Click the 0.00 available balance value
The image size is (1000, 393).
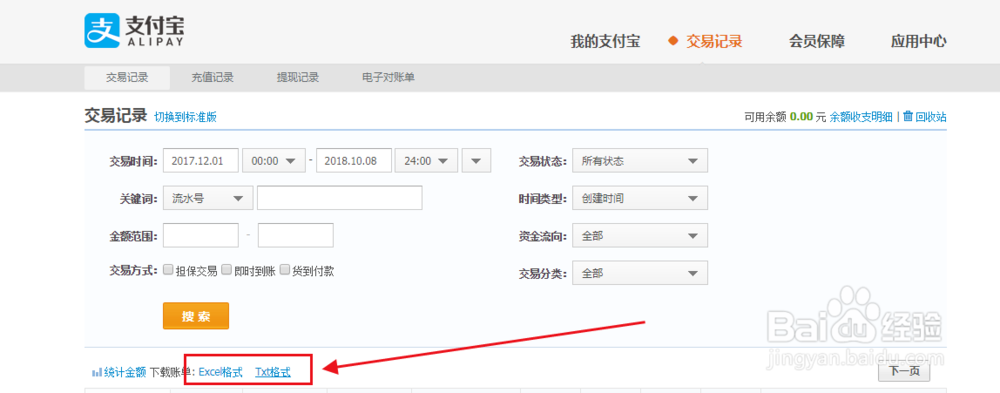[801, 117]
